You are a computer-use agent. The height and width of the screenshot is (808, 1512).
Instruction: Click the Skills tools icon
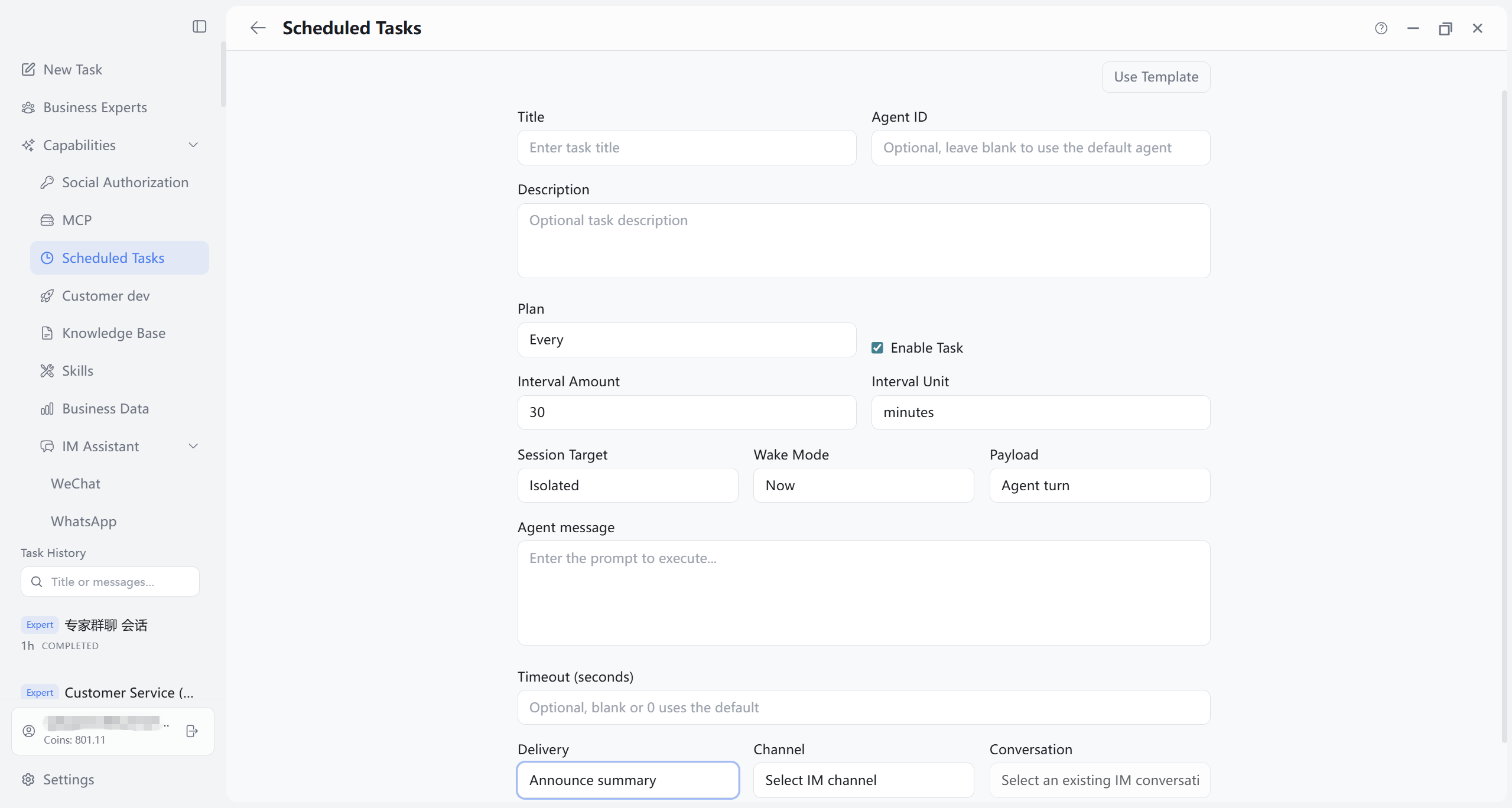pyautogui.click(x=47, y=371)
